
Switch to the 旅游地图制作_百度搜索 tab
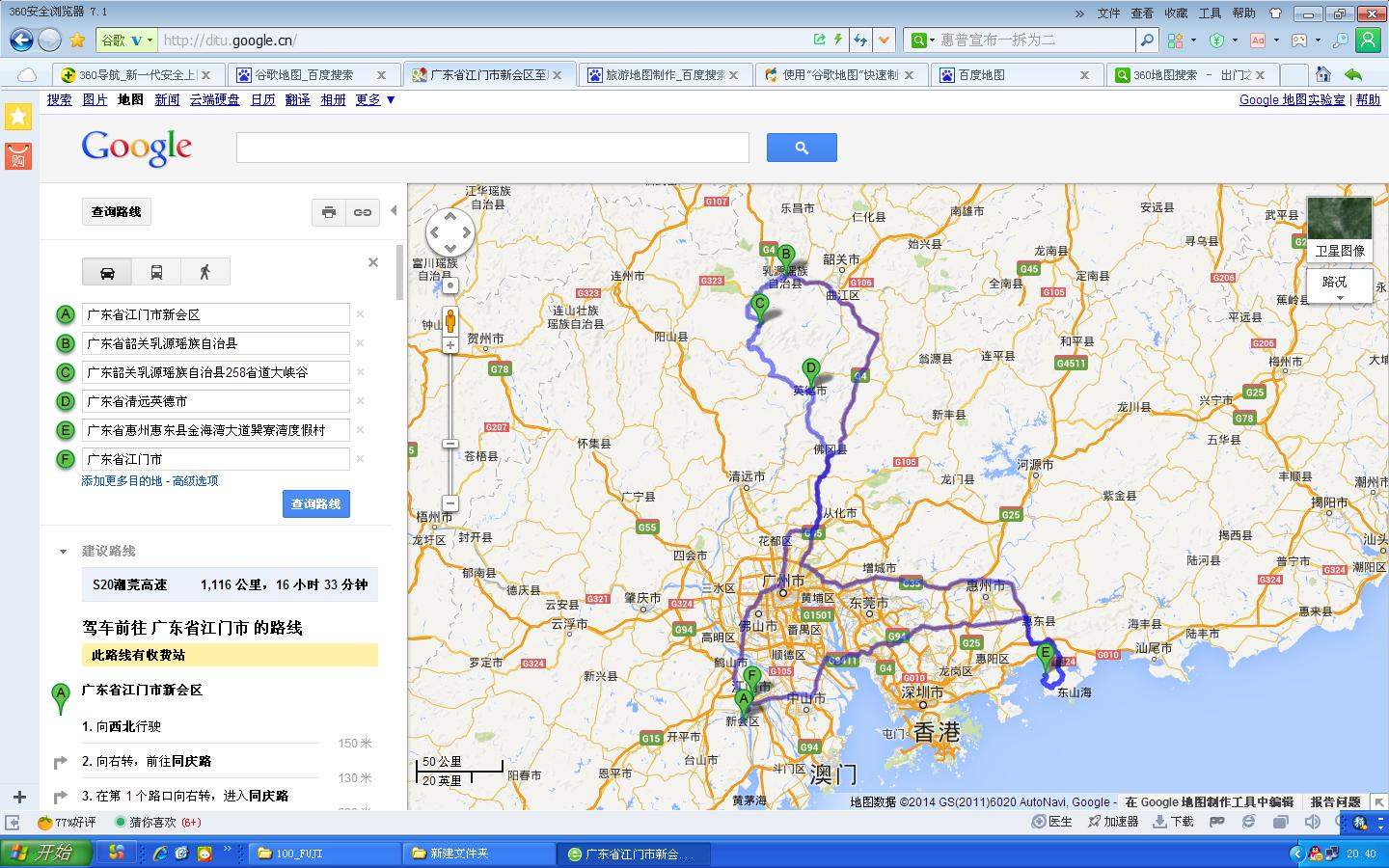[x=664, y=74]
